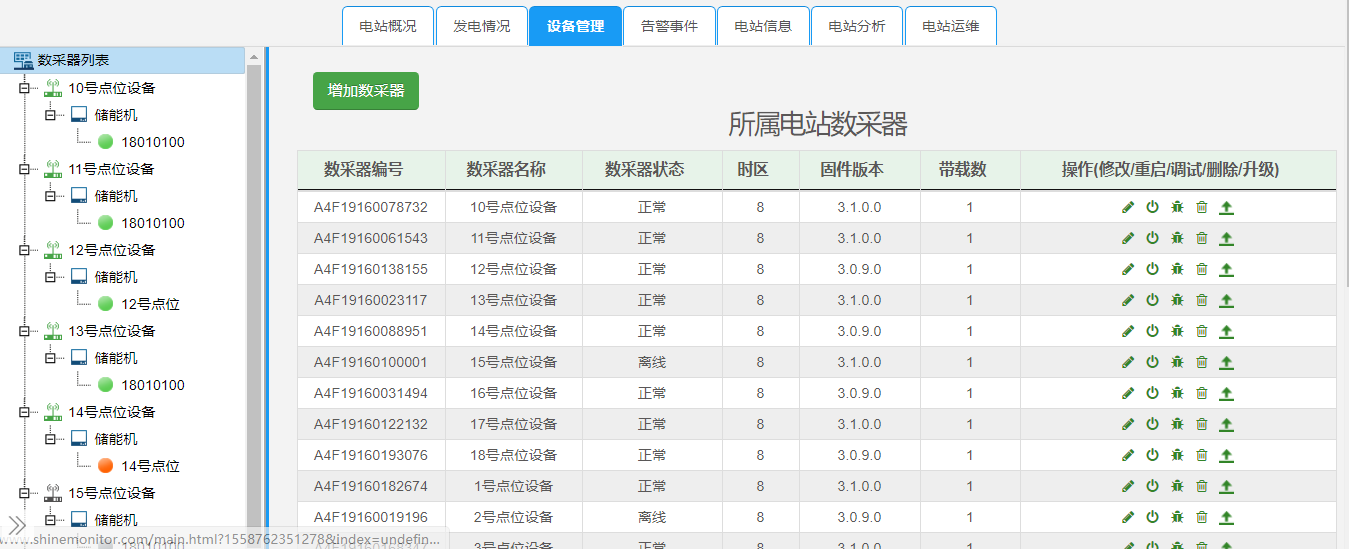Collapse the 11号点位设备 tree node
Image resolution: width=1349 pixels, height=549 pixels.
[23, 169]
